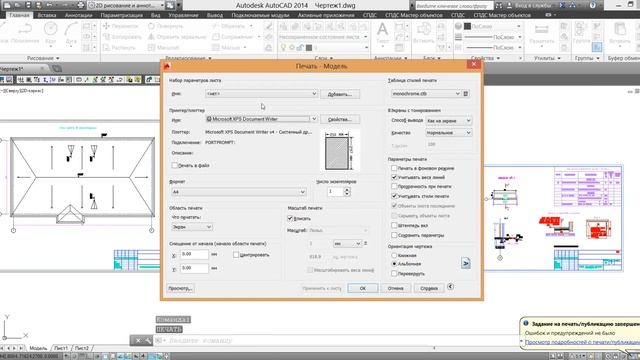Enable Сохранить параметры checkbox
This screenshot has width=640, height=360.
tap(394, 235)
